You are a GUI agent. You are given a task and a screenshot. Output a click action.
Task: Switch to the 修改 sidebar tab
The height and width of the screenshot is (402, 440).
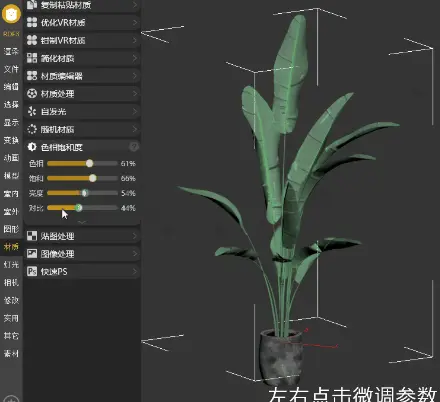coord(11,300)
